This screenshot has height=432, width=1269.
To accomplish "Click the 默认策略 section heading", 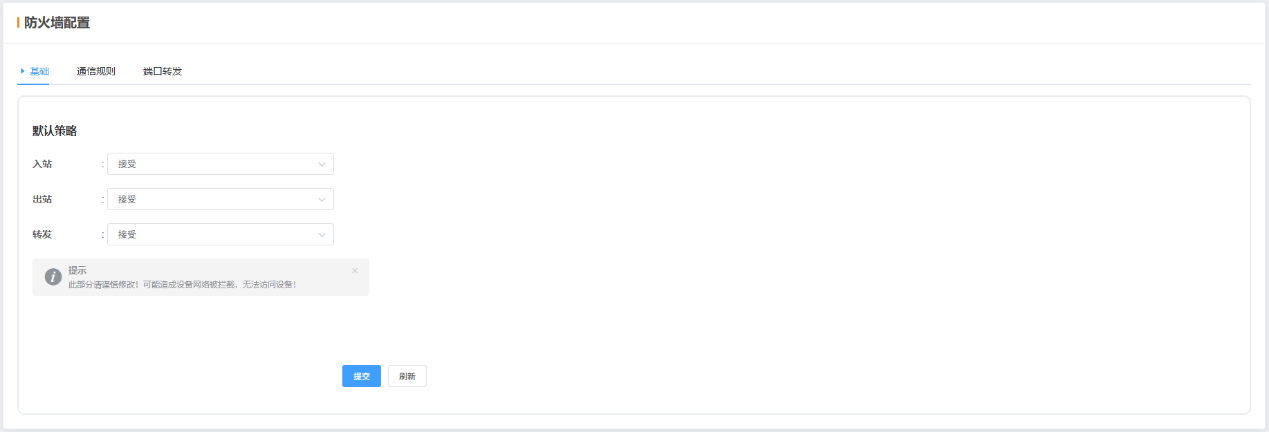I will (x=55, y=130).
